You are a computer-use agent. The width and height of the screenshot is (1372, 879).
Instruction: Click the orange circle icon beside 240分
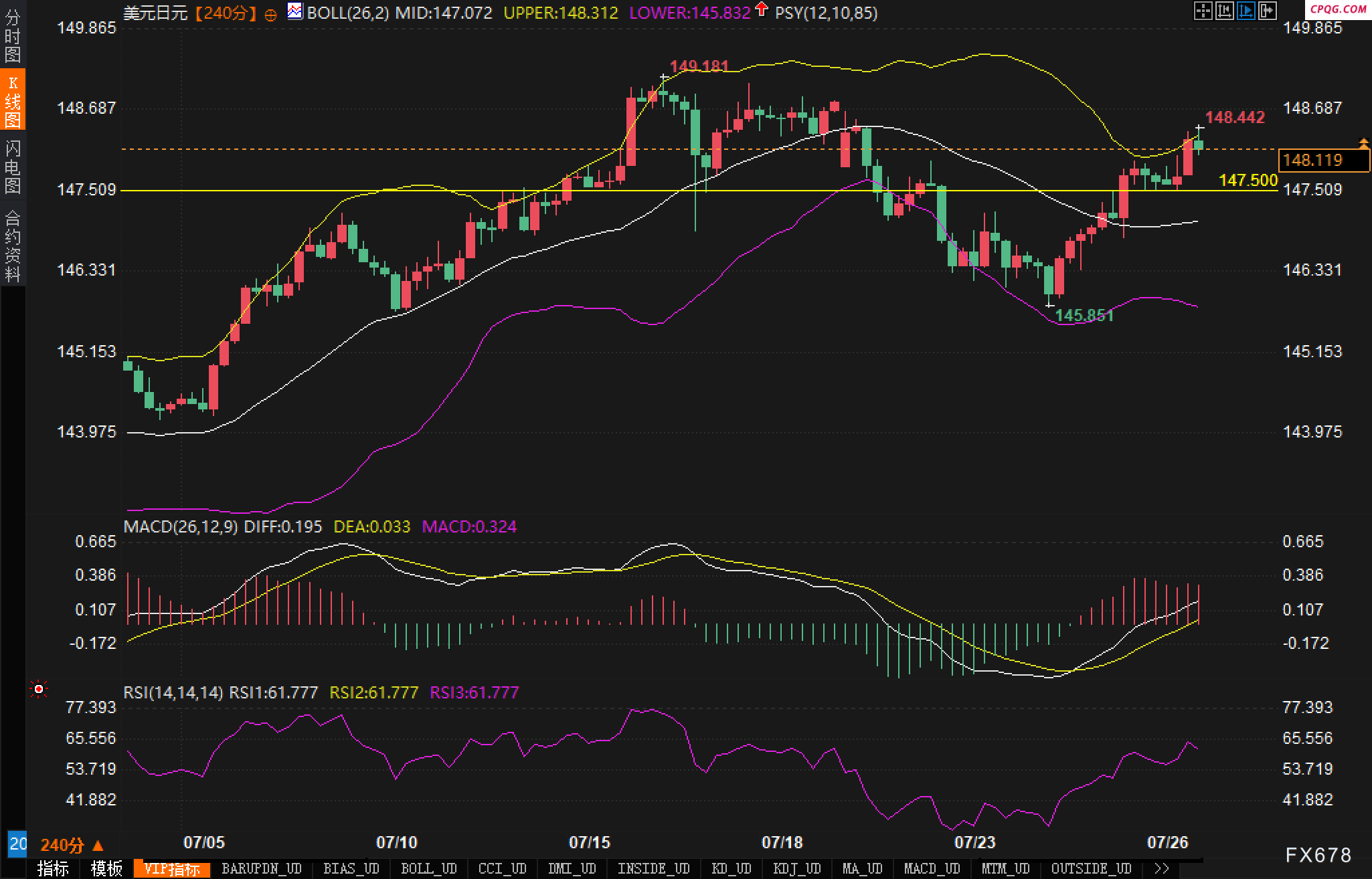click(270, 14)
